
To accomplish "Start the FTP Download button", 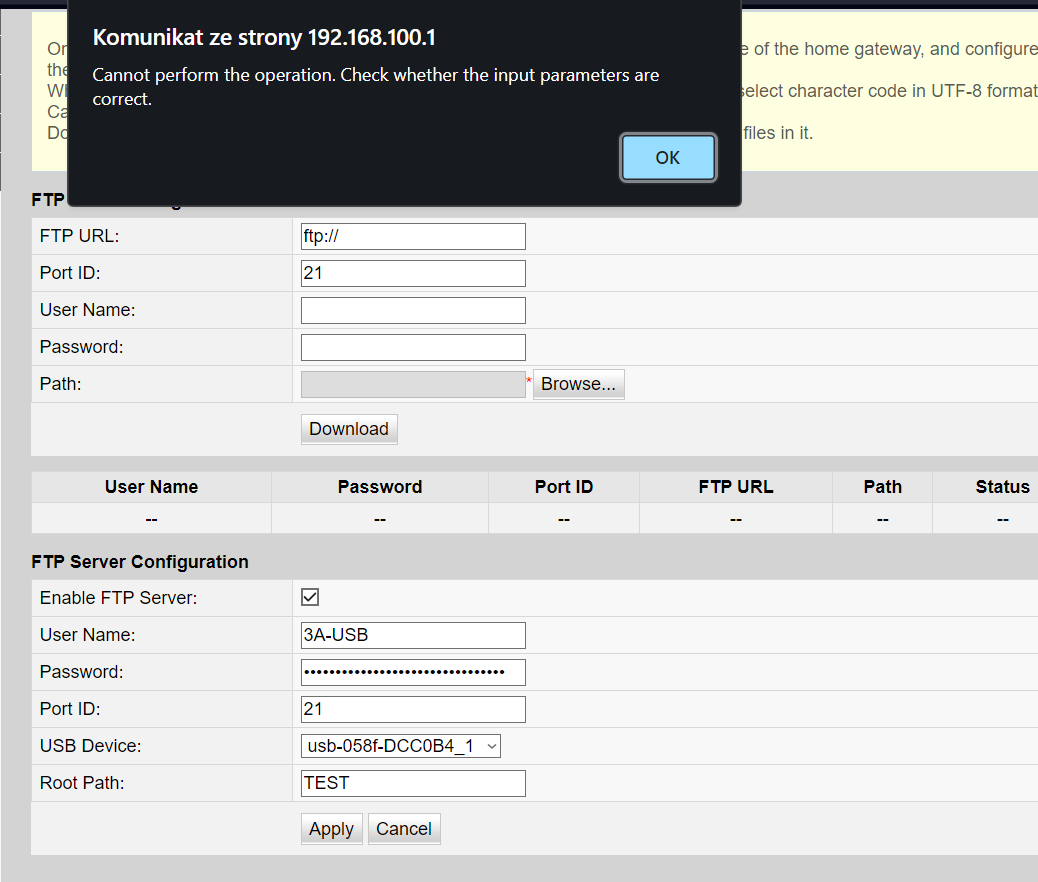I will tap(349, 429).
